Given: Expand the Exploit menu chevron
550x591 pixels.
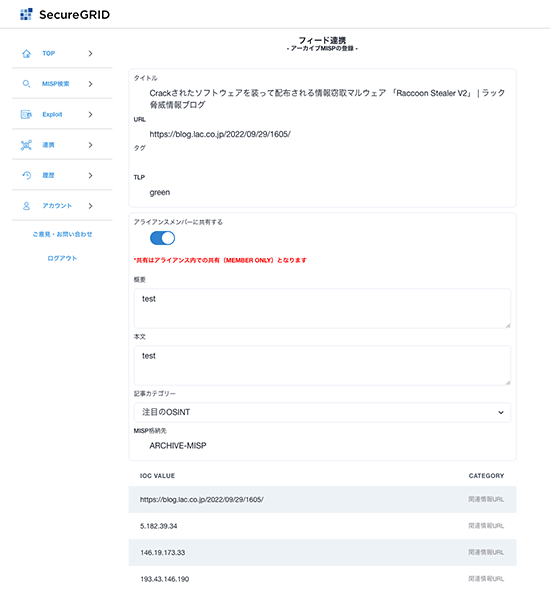Looking at the screenshot, I should coord(90,114).
